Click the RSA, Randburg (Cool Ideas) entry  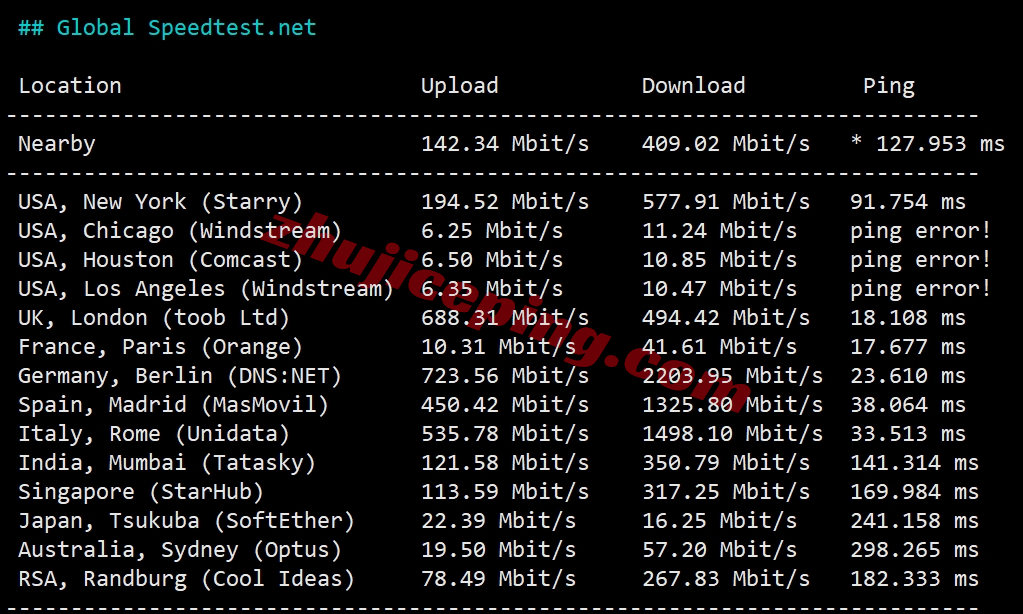tap(186, 579)
